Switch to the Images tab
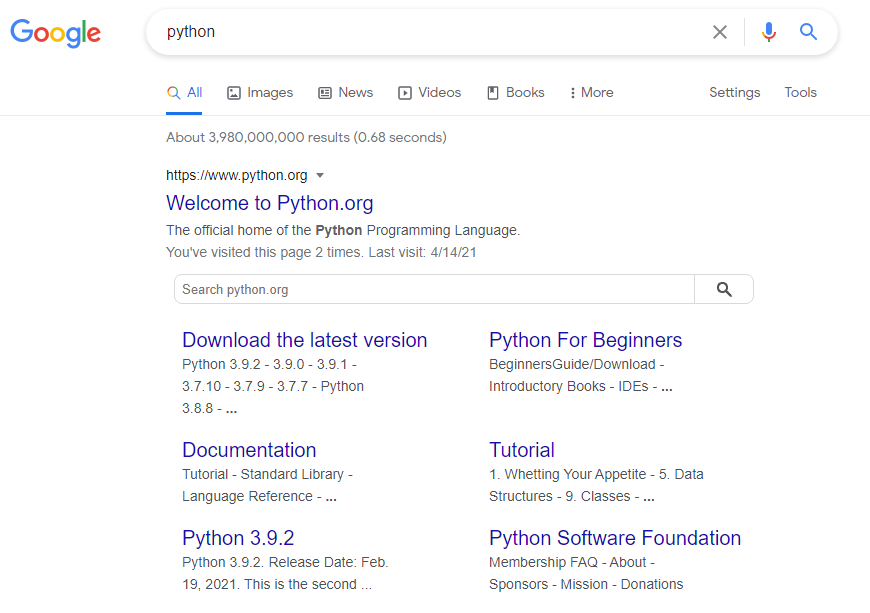Image resolution: width=870 pixels, height=613 pixels. pos(260,93)
